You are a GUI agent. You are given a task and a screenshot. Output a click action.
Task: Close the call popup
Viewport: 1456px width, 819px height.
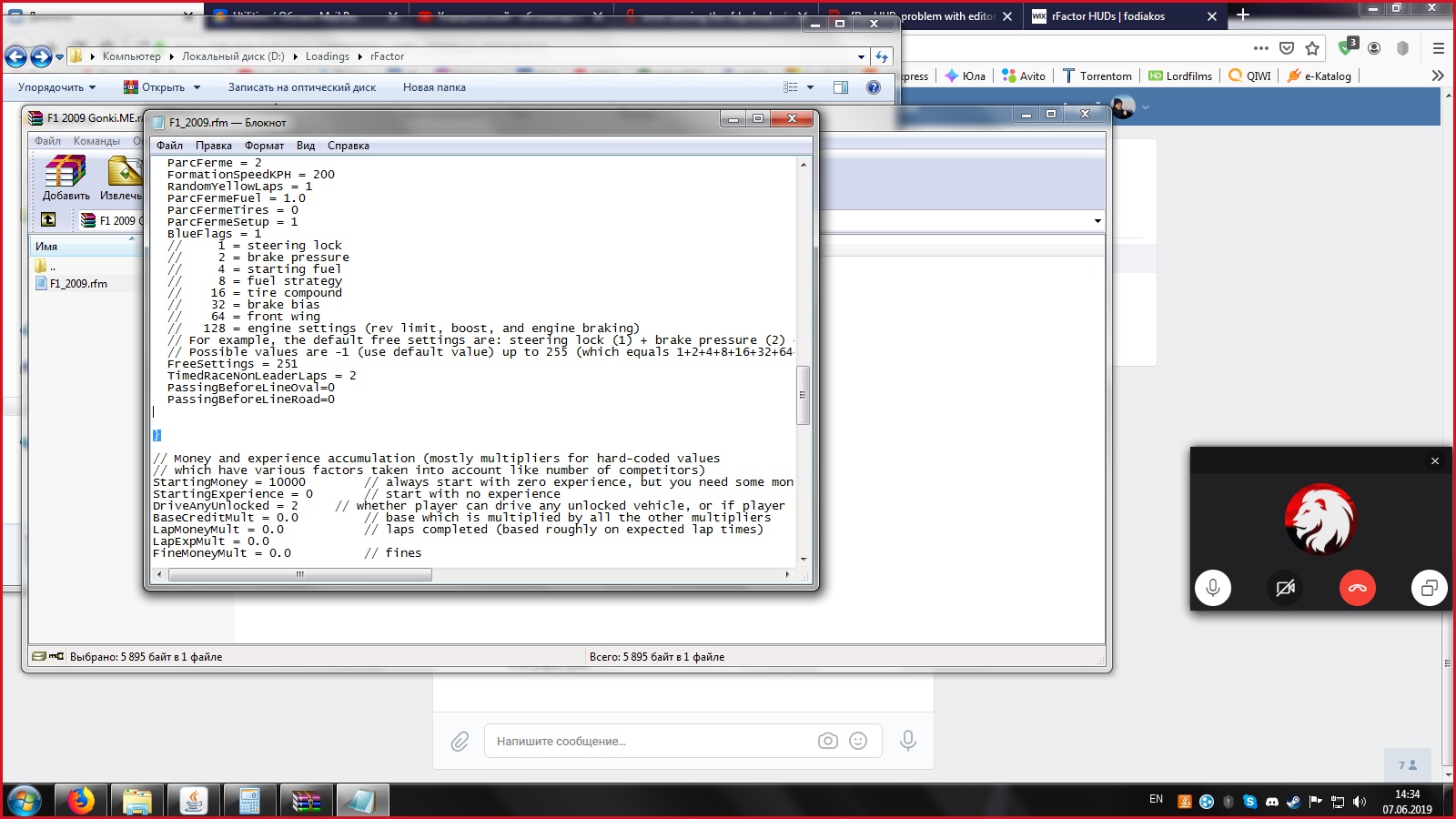point(1435,461)
